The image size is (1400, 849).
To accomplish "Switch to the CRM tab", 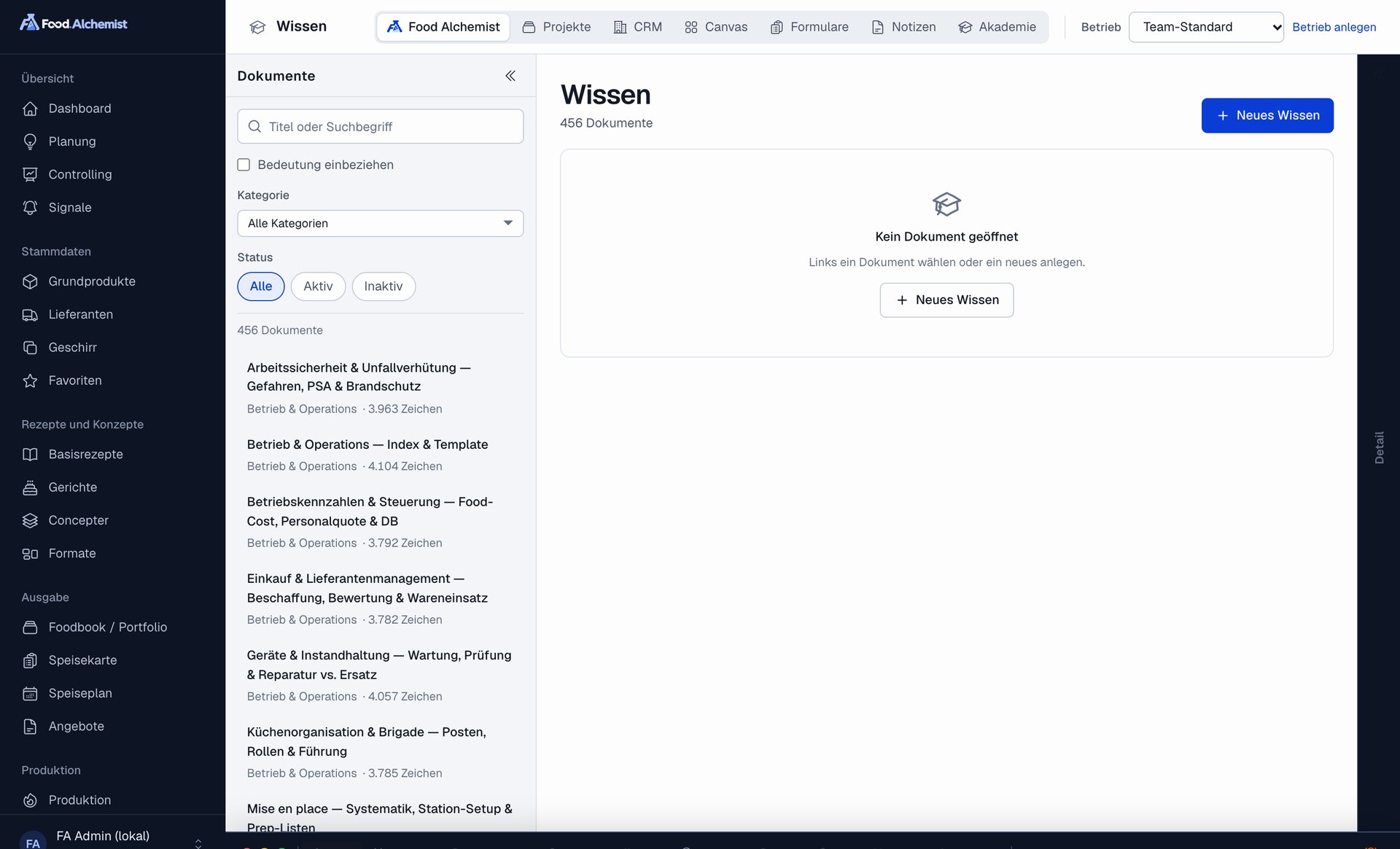I will 638,27.
